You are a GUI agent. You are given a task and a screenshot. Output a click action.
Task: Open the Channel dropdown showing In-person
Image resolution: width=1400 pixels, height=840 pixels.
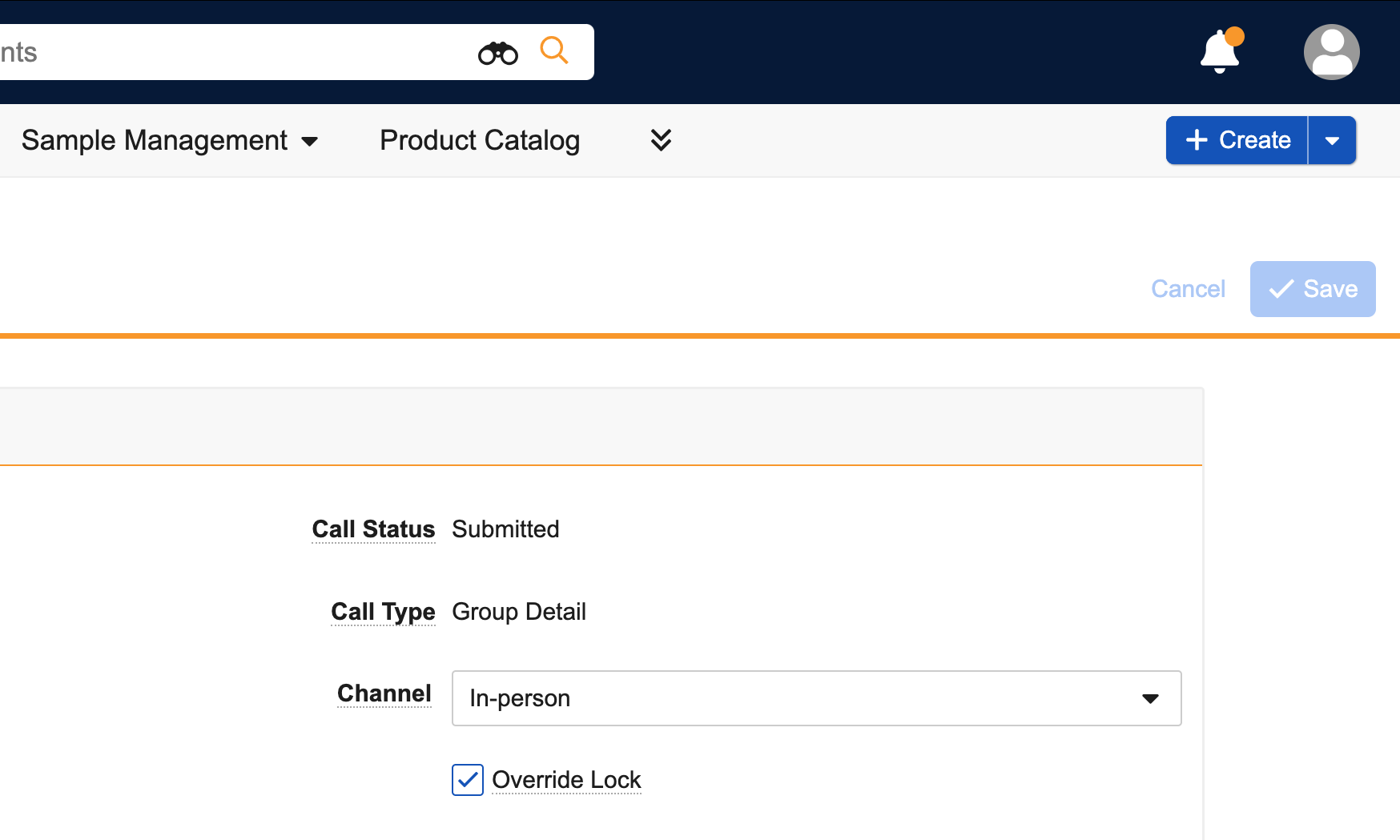[x=816, y=698]
